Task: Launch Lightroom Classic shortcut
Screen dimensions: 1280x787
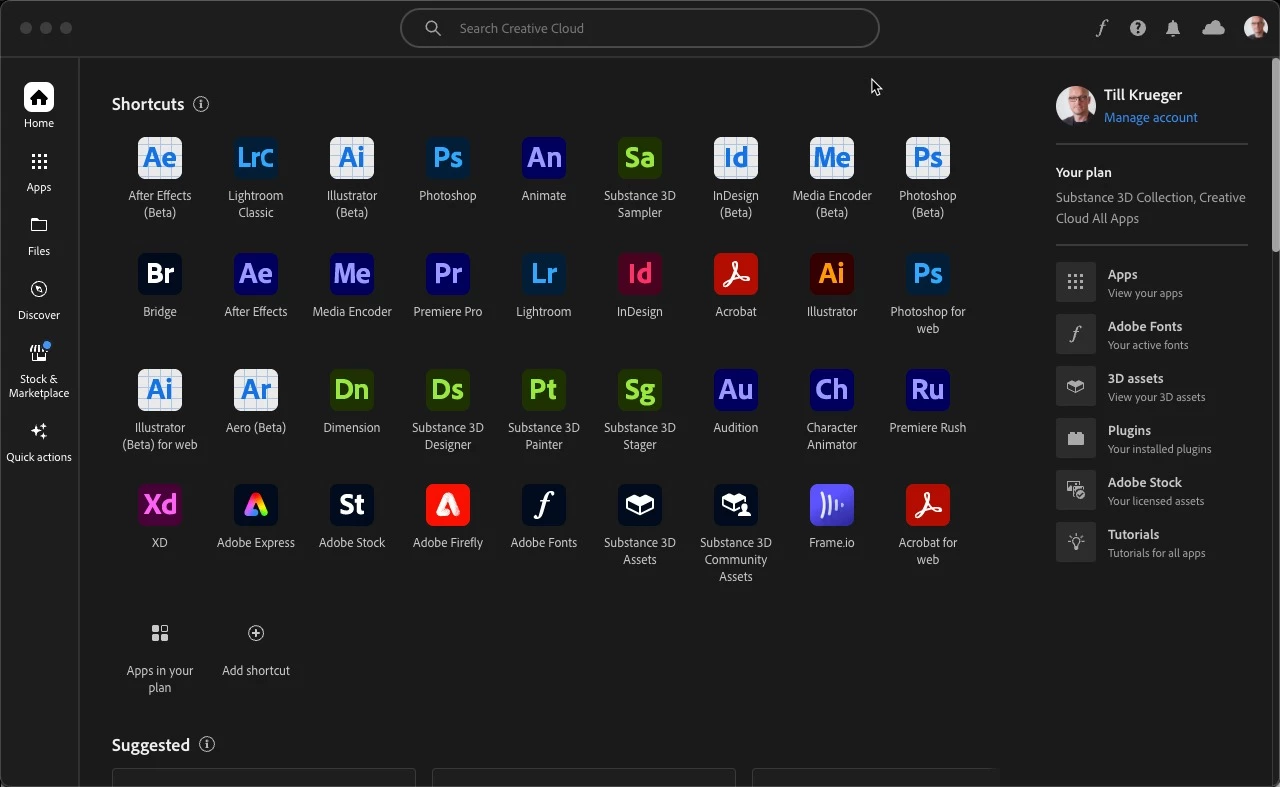Action: point(256,158)
